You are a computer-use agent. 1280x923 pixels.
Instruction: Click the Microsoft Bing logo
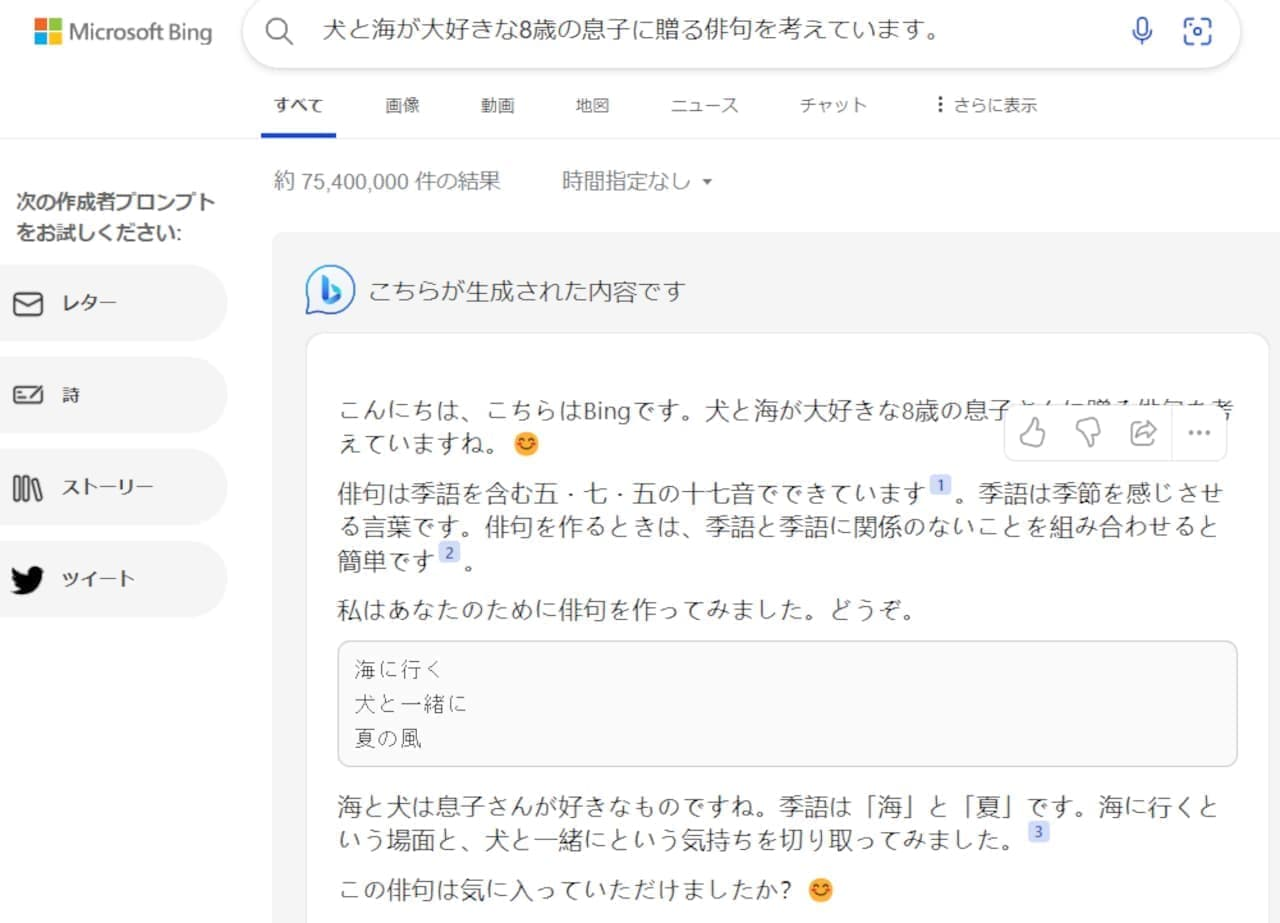[123, 32]
